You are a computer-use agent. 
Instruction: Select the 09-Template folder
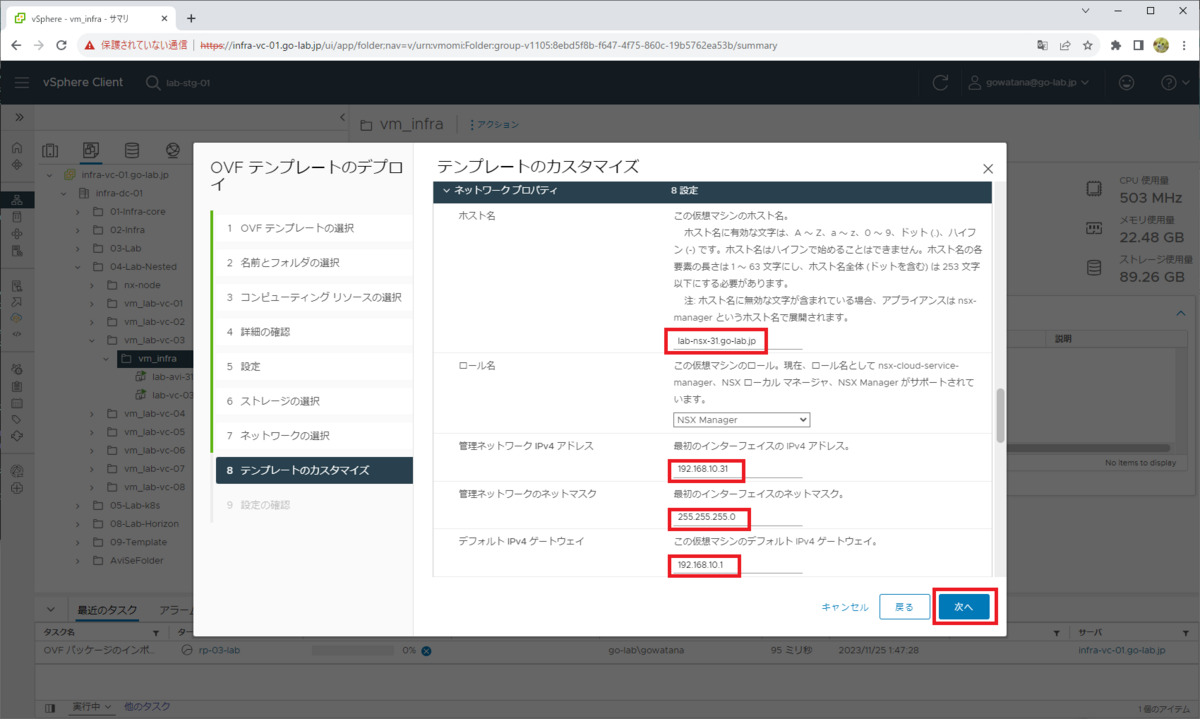coord(138,542)
